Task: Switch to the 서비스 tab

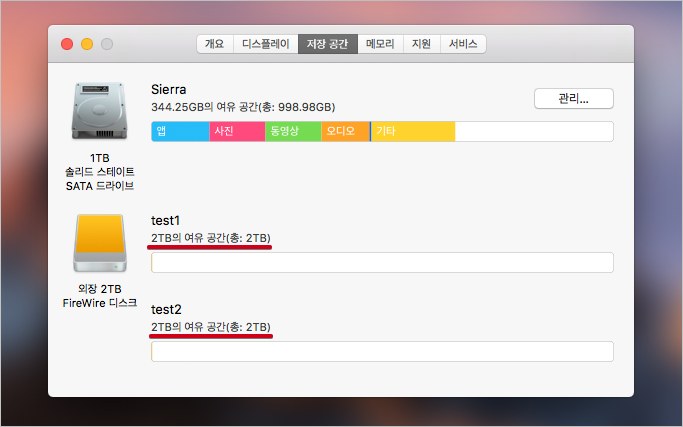Action: tap(463, 44)
